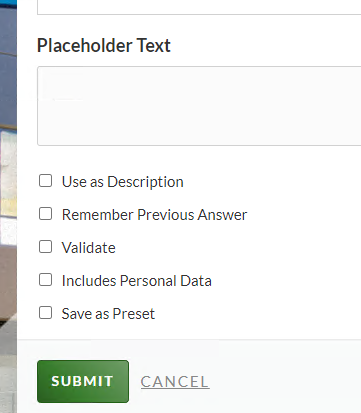This screenshot has width=361, height=413.
Task: Submit the form with green SUBMIT button
Action: [x=83, y=381]
